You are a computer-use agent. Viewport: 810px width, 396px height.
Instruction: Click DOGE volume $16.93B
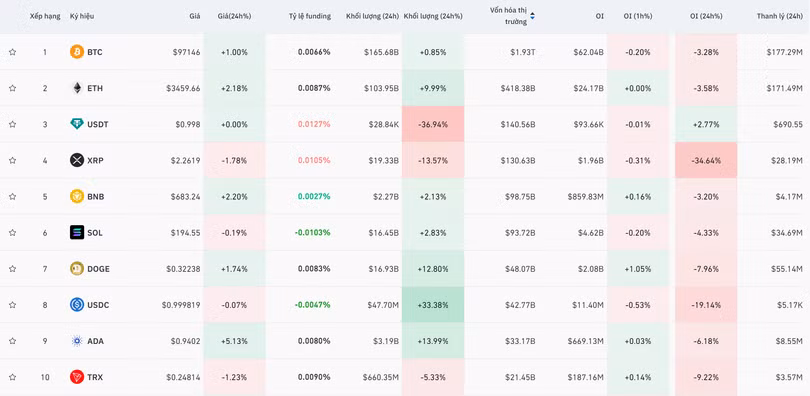click(383, 269)
